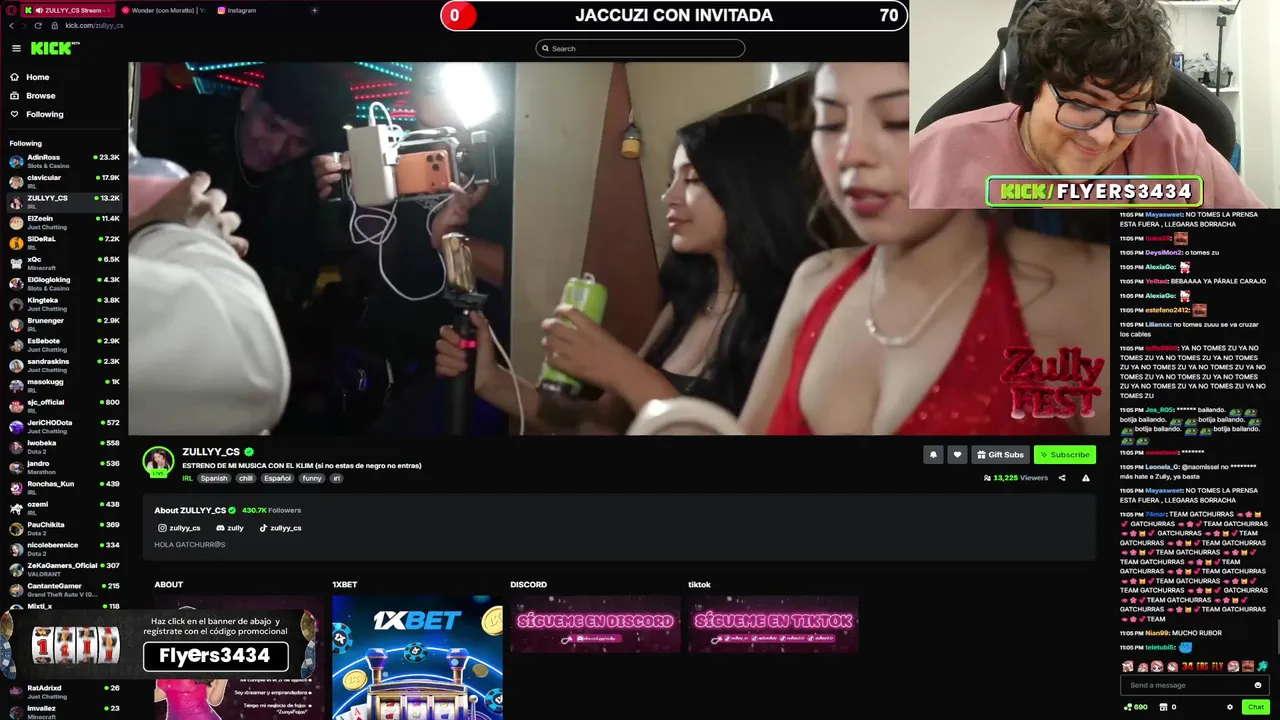
Task: Click the Sígueme en TikTok banner
Action: coord(773,624)
